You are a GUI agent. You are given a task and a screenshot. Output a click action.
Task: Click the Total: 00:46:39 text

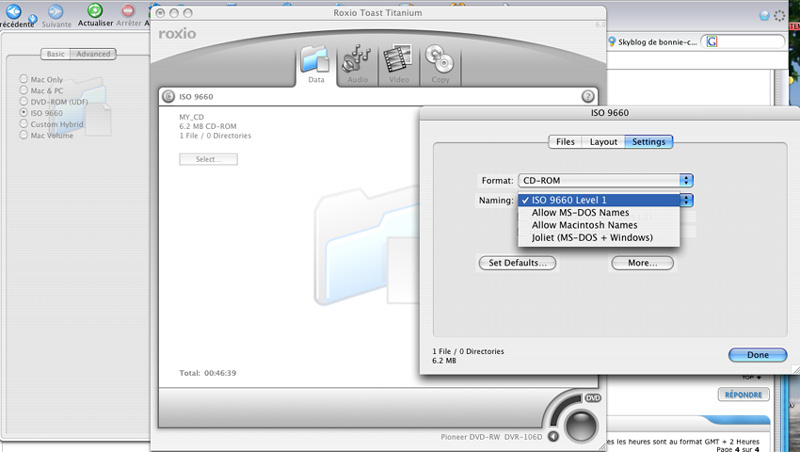point(208,373)
